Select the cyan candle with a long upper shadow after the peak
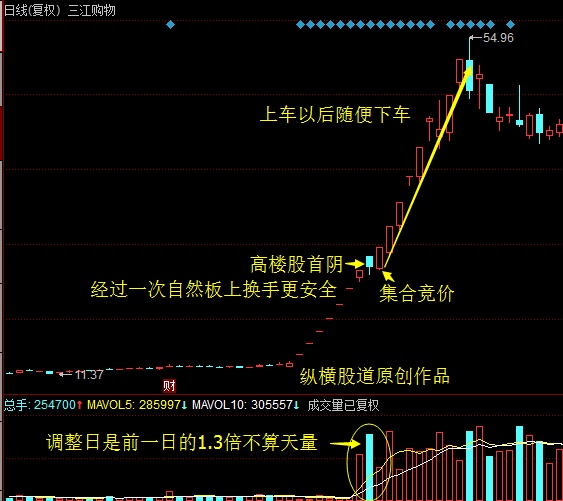The image size is (563, 501). [x=519, y=106]
